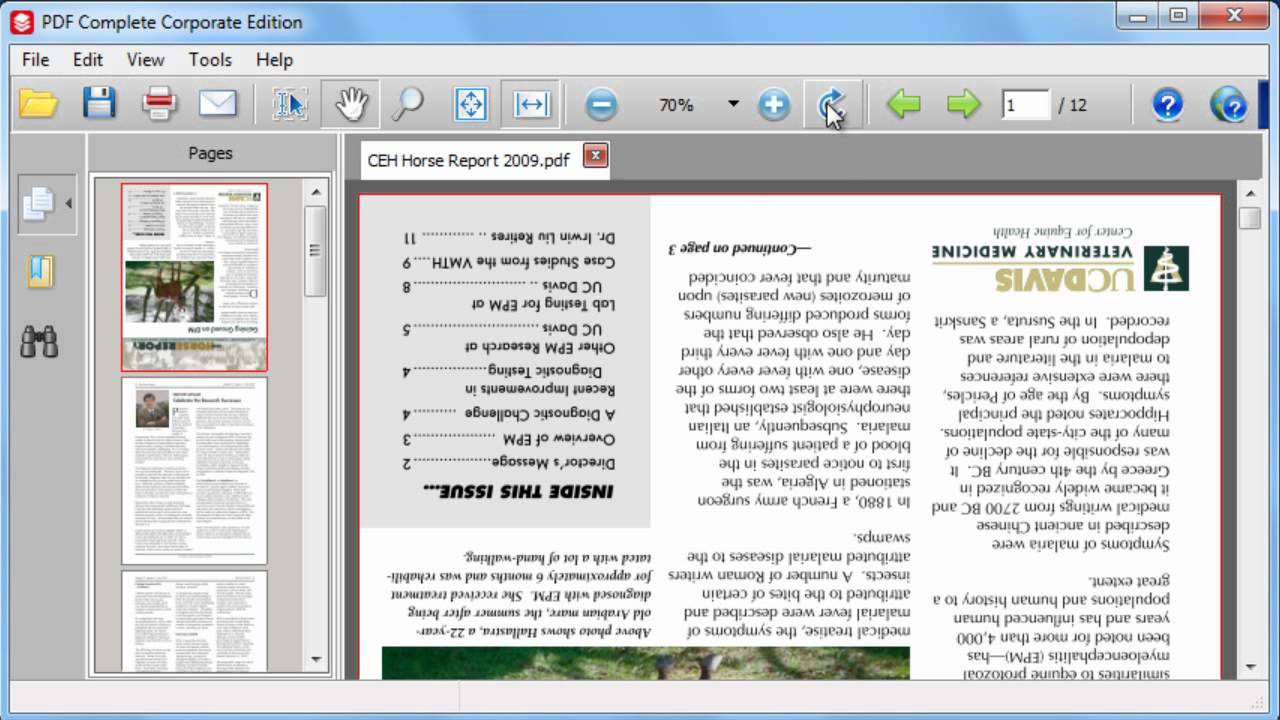
Task: Collapse the Pages side panel arrow
Action: click(68, 204)
